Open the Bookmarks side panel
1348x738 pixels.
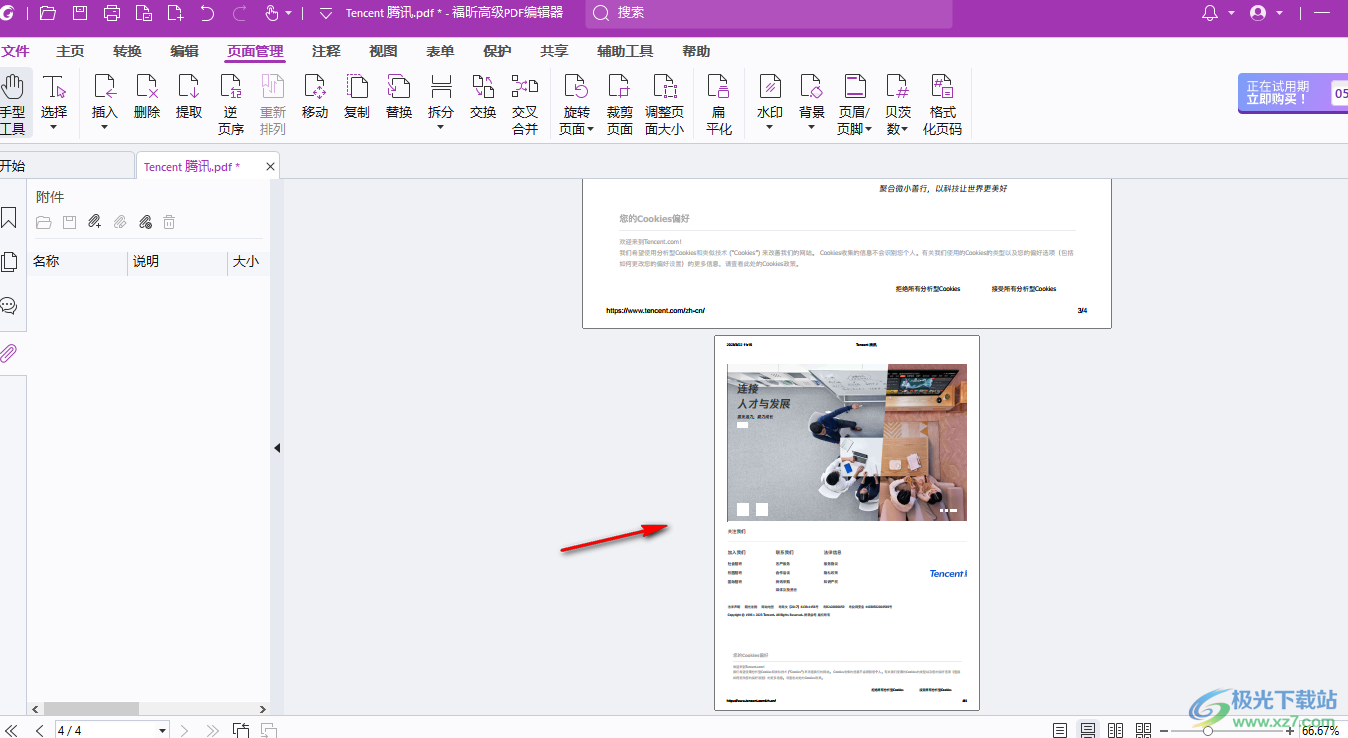9,218
